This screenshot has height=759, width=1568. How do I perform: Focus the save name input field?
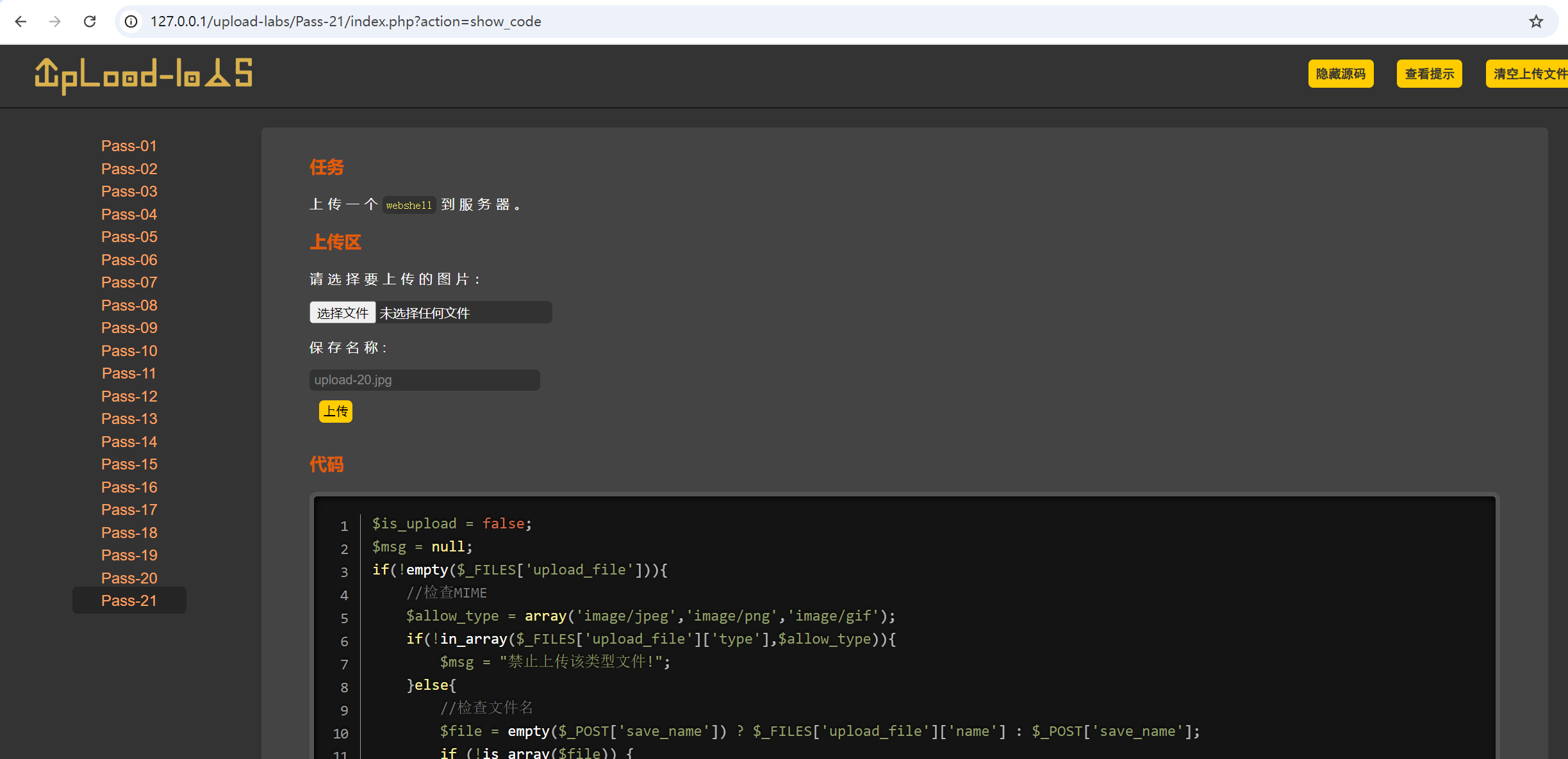424,380
